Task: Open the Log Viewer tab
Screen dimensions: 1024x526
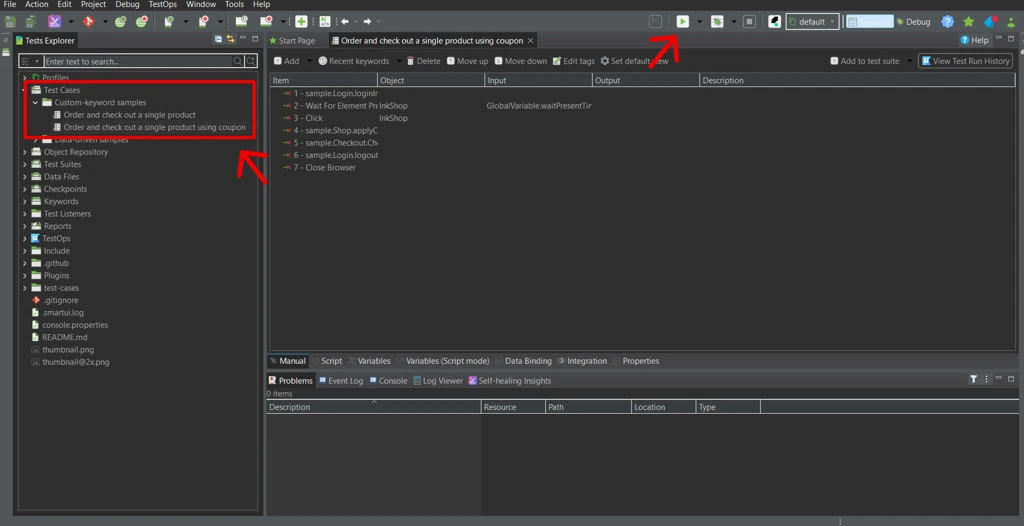Action: tap(438, 380)
